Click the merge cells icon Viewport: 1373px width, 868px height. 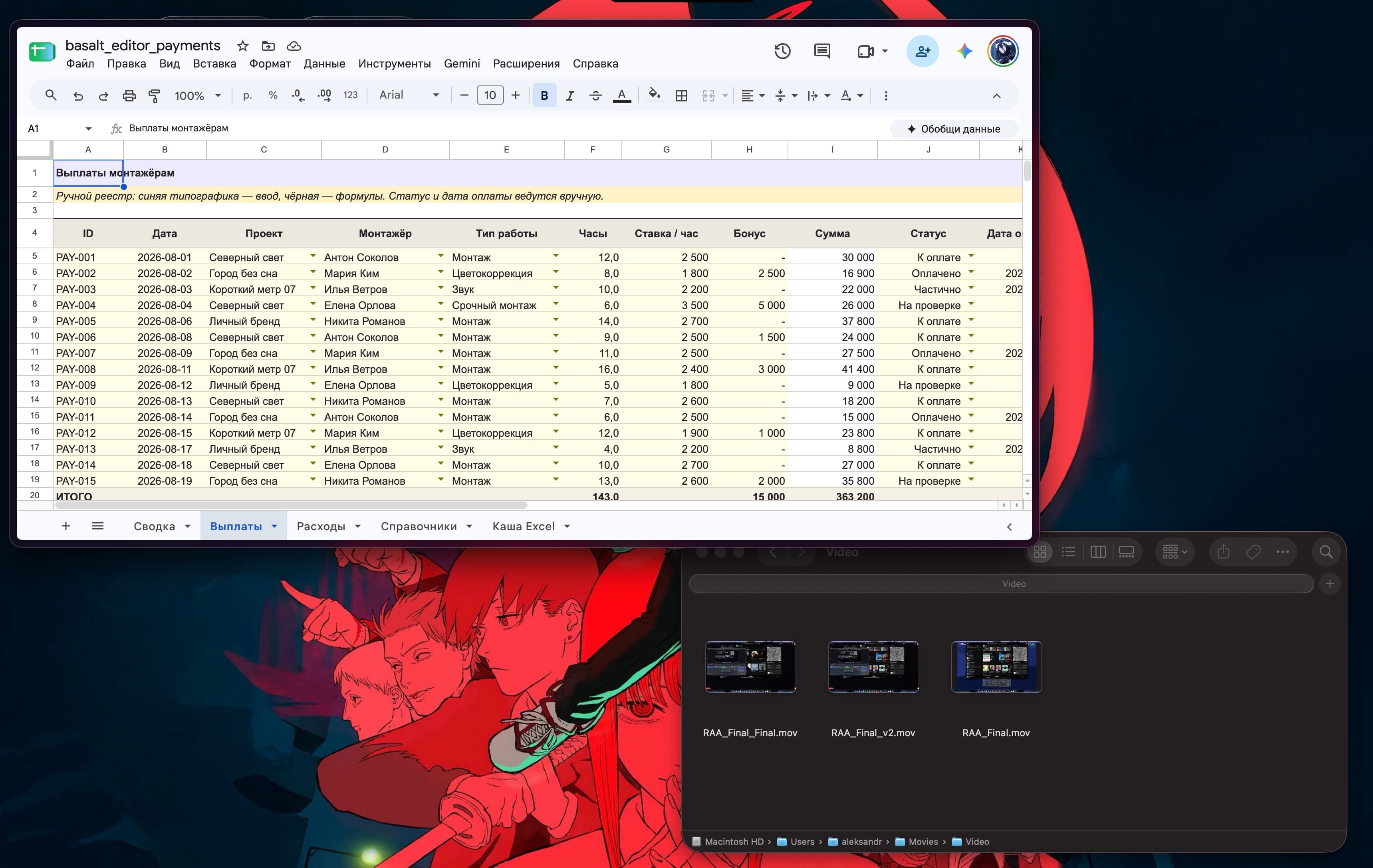tap(708, 96)
